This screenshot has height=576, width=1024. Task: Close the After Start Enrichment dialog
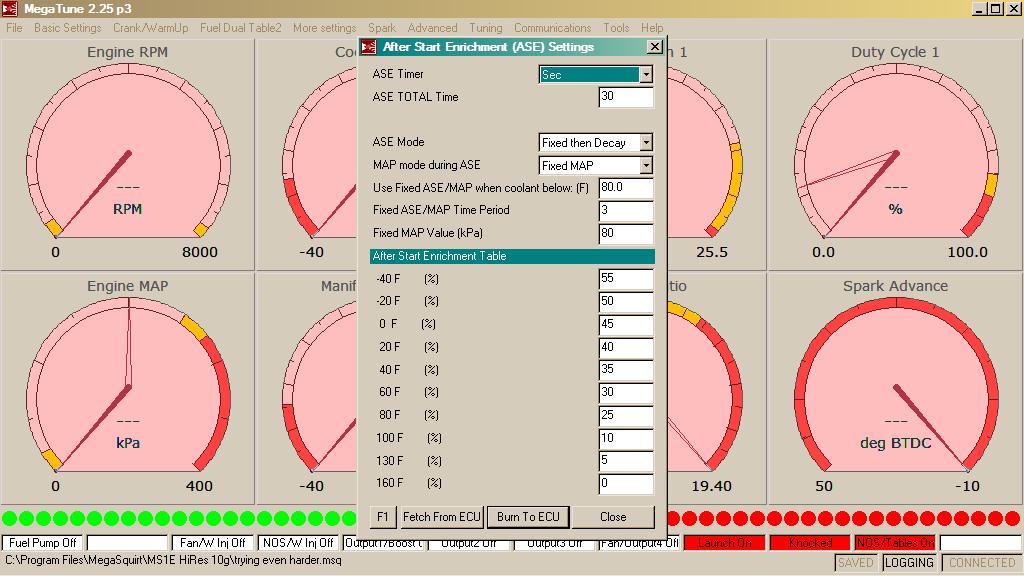pyautogui.click(x=654, y=46)
